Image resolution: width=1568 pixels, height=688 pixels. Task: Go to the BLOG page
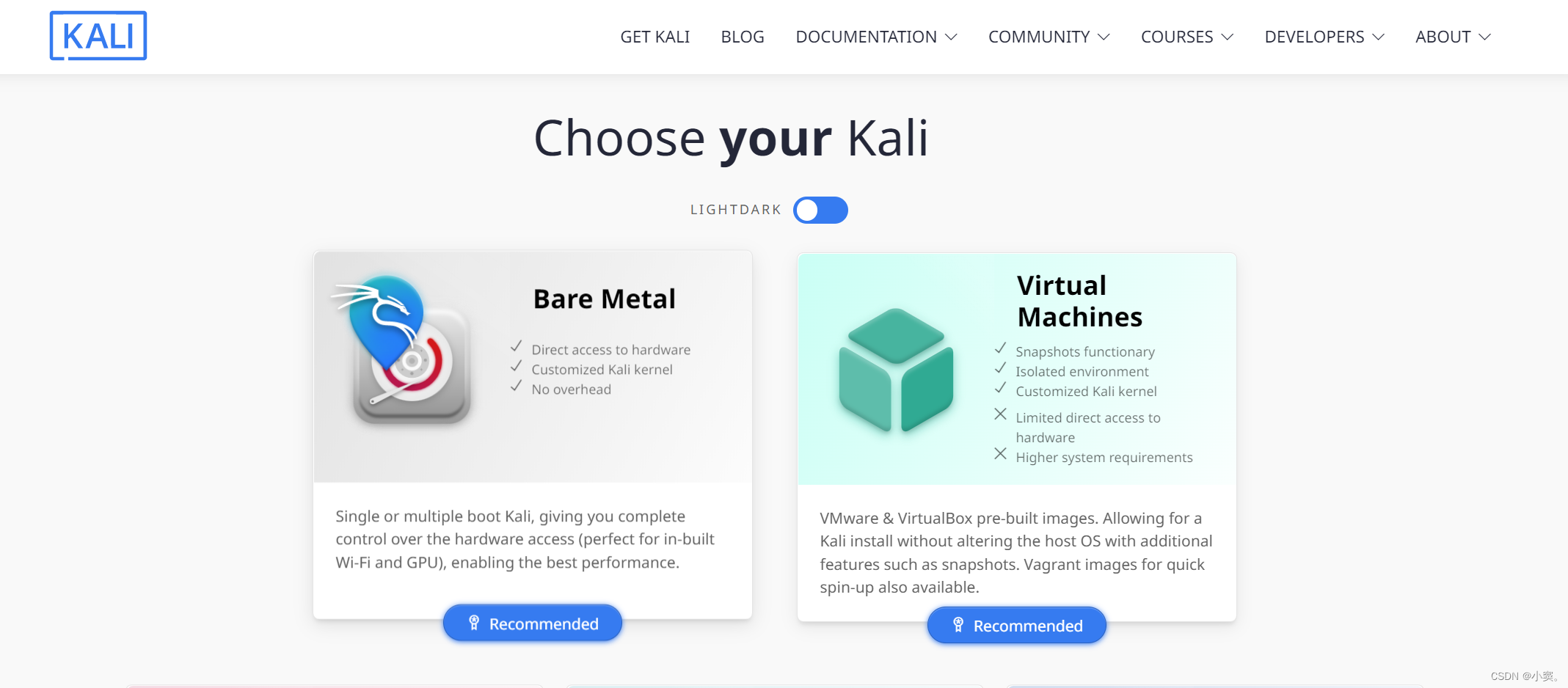743,37
